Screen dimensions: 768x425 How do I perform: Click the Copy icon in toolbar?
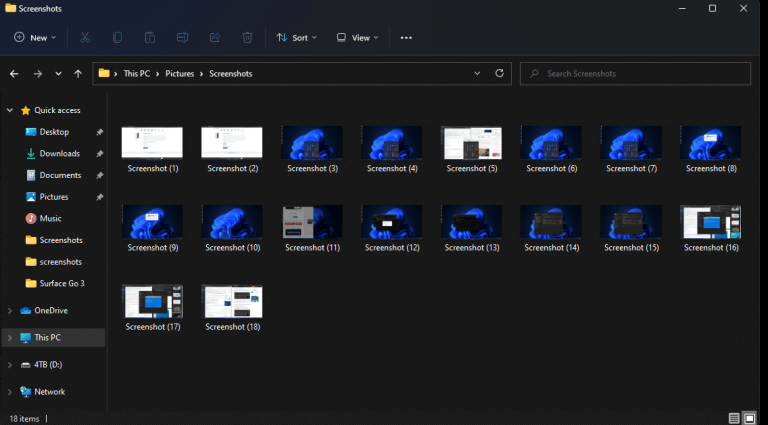pyautogui.click(x=118, y=38)
